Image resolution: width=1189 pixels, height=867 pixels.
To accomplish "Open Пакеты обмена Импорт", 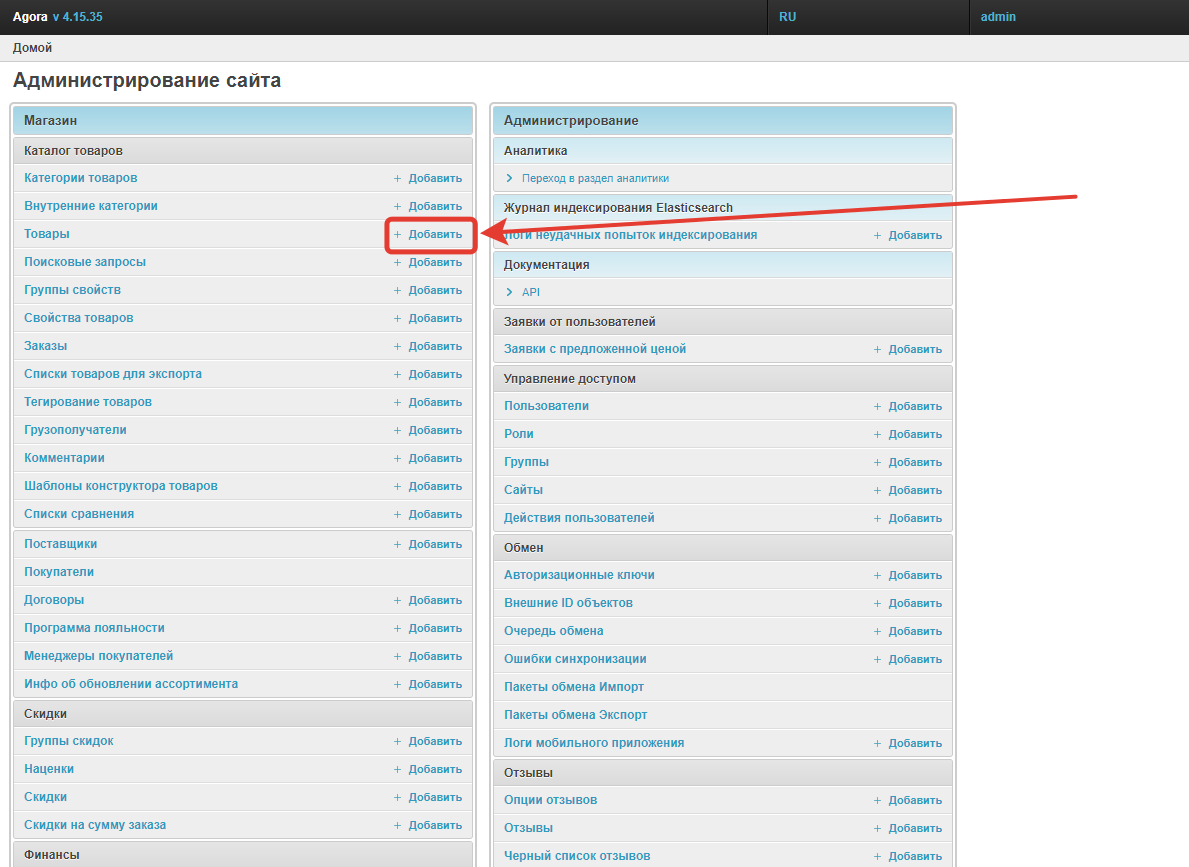I will click(574, 687).
